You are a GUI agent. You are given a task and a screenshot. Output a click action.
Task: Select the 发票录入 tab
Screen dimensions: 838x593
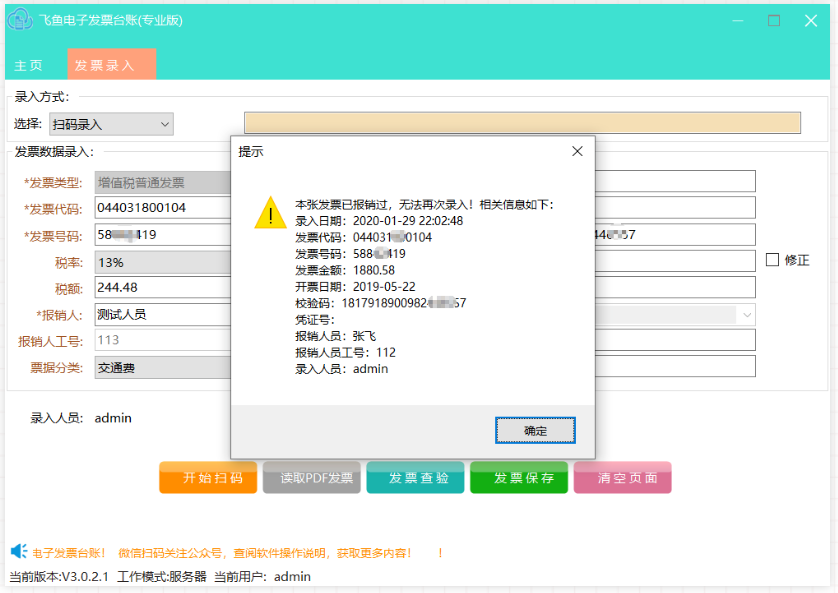click(112, 65)
